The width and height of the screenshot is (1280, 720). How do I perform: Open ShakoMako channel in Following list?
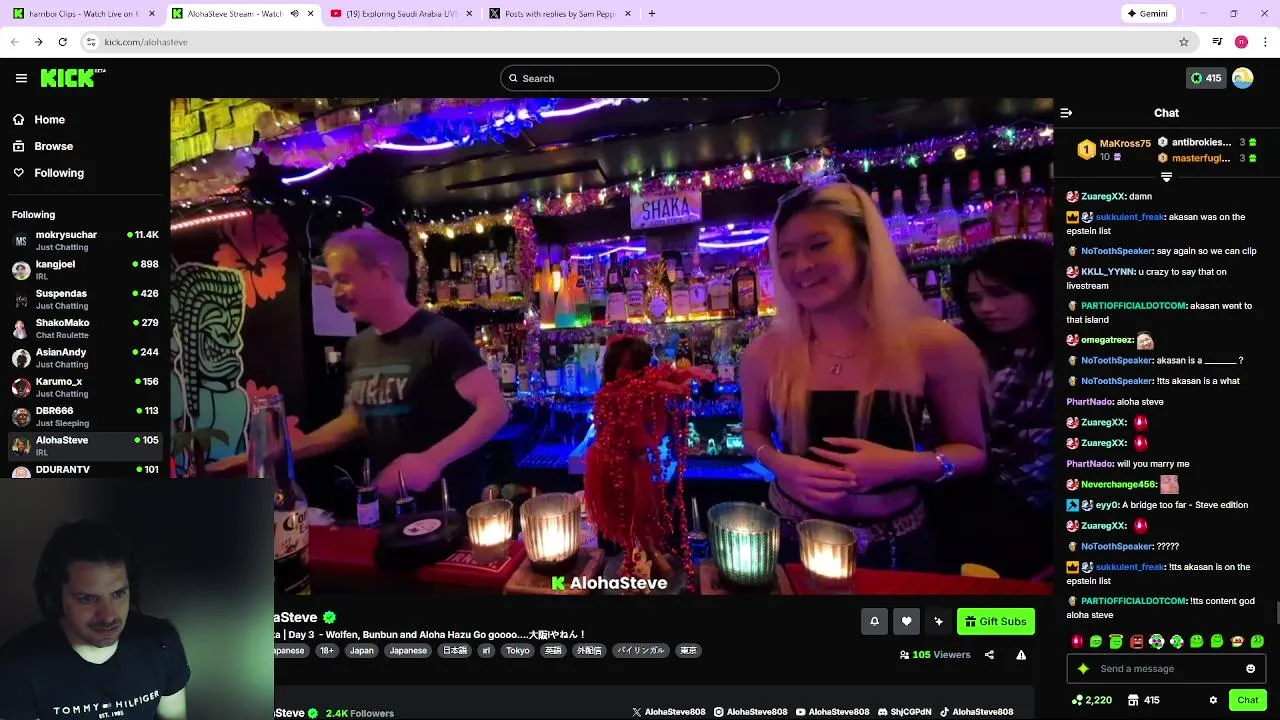point(85,328)
